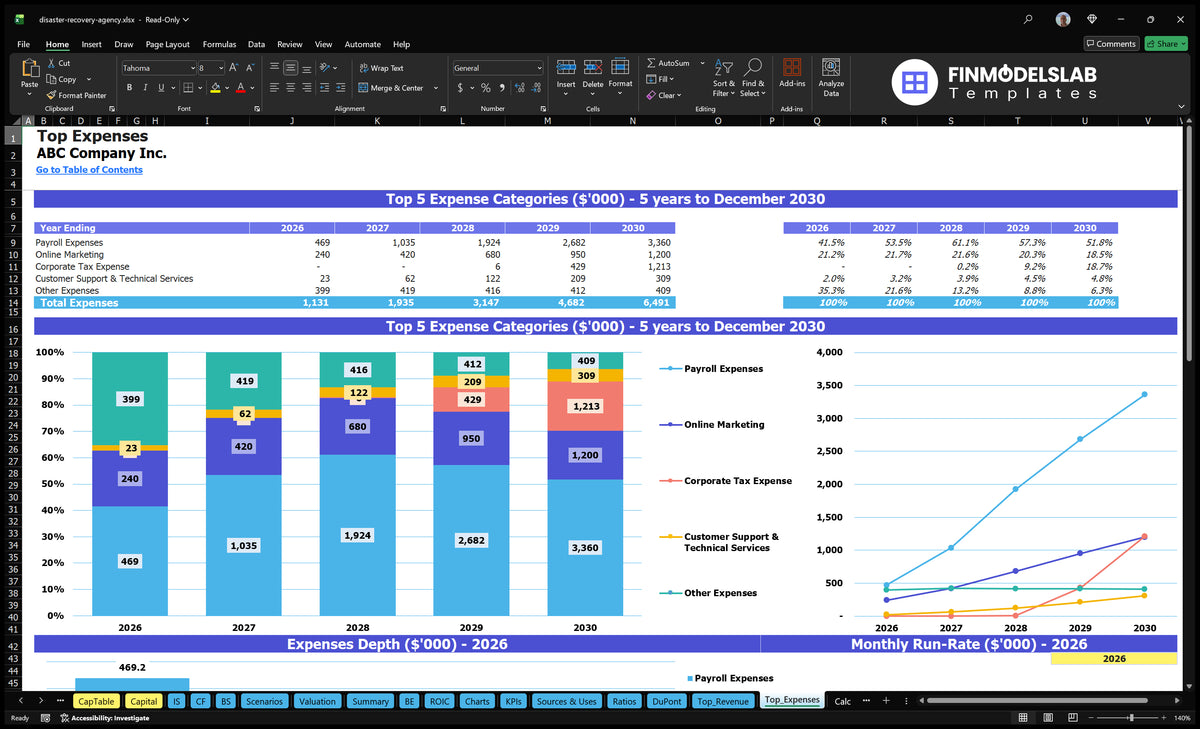The image size is (1200, 729).
Task: Click the AutoSum sigma icon
Action: pos(652,63)
